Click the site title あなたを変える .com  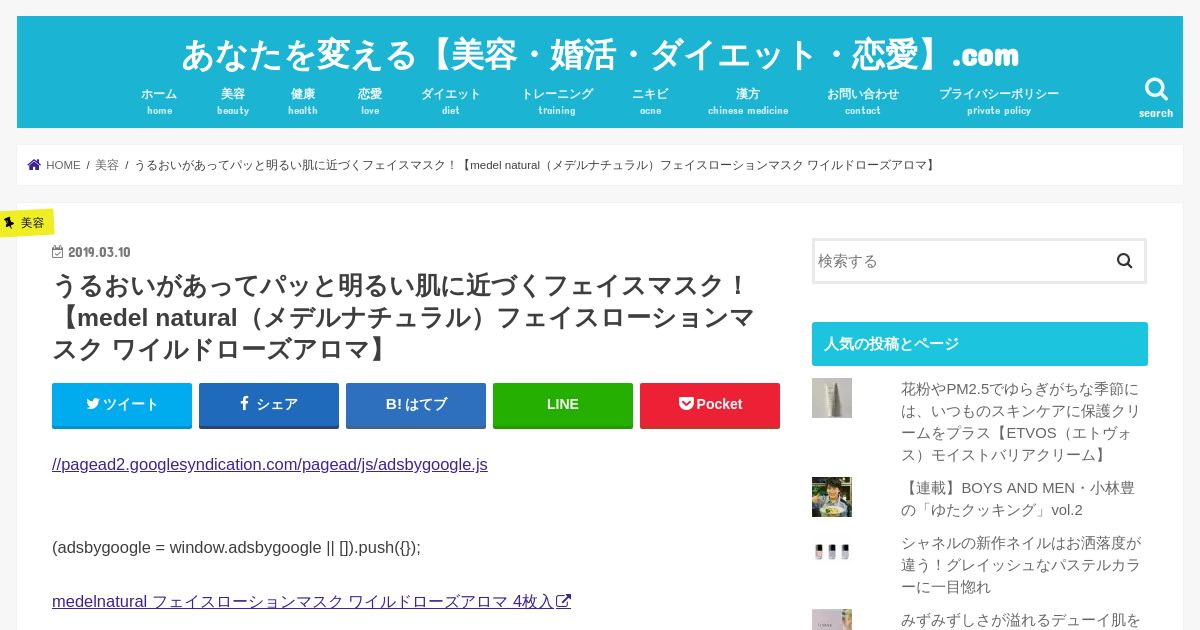click(600, 54)
